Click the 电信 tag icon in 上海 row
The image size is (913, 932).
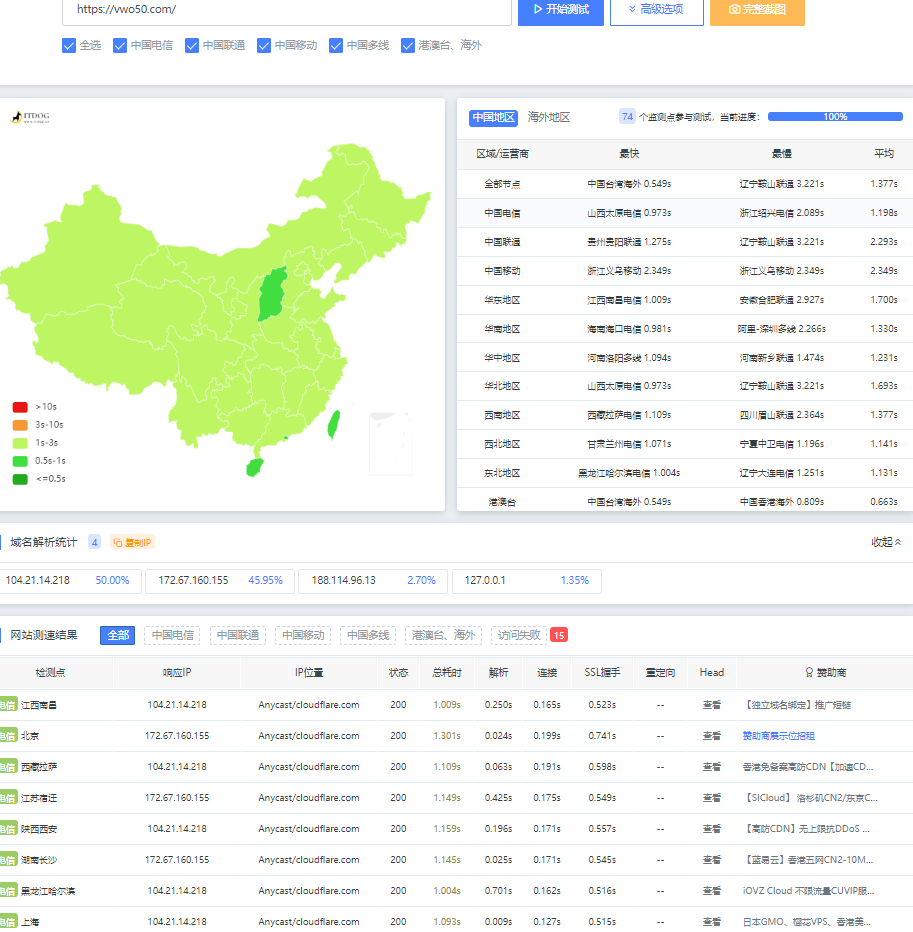(8, 922)
